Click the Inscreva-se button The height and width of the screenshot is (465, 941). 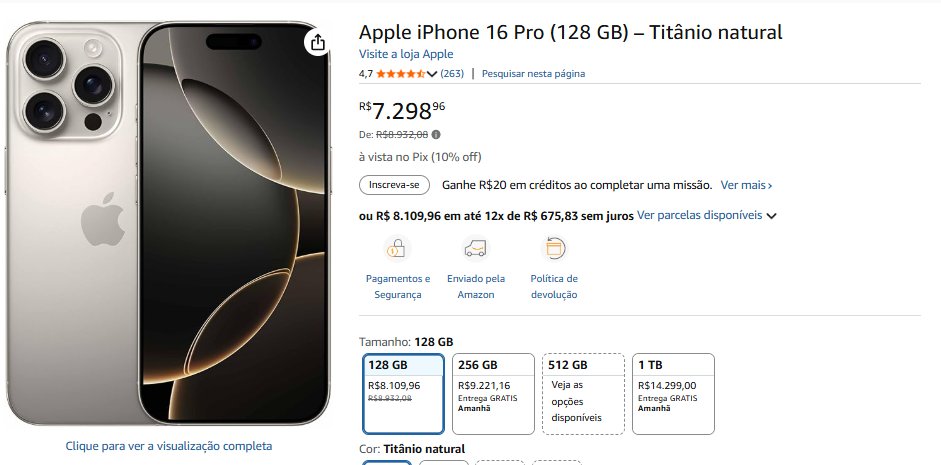pyautogui.click(x=394, y=185)
